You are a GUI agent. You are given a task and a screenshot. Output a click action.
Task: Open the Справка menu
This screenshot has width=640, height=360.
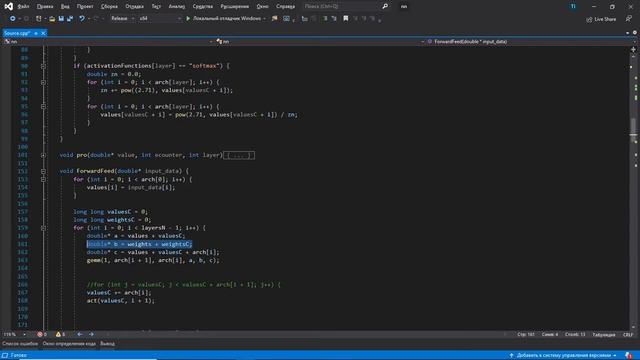[285, 7]
